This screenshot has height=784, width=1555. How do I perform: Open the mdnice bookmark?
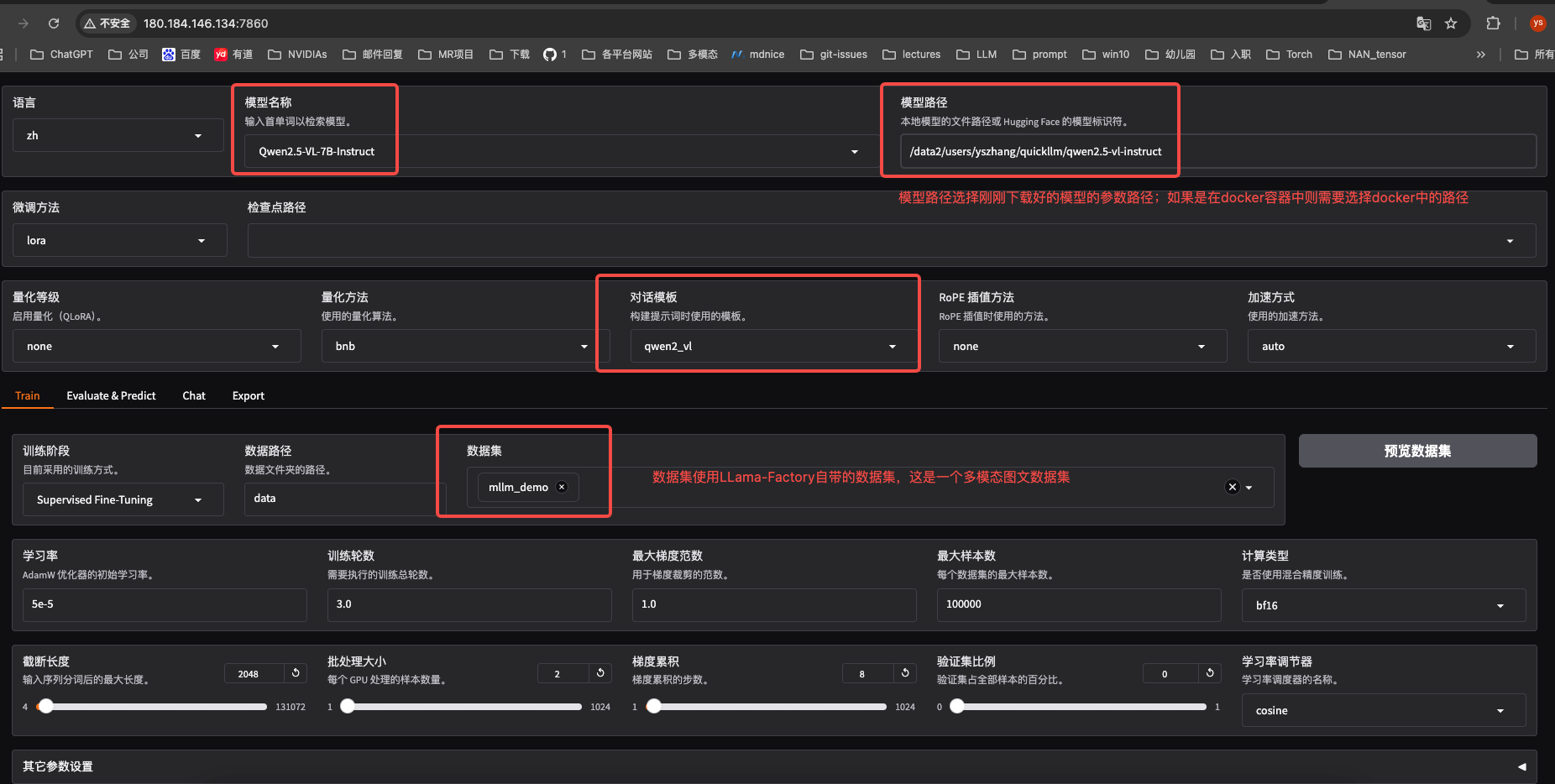tap(757, 55)
